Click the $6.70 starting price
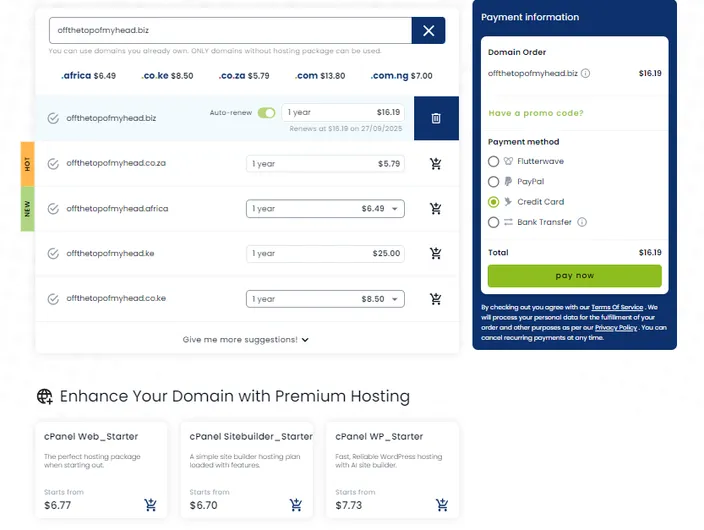 [203, 505]
